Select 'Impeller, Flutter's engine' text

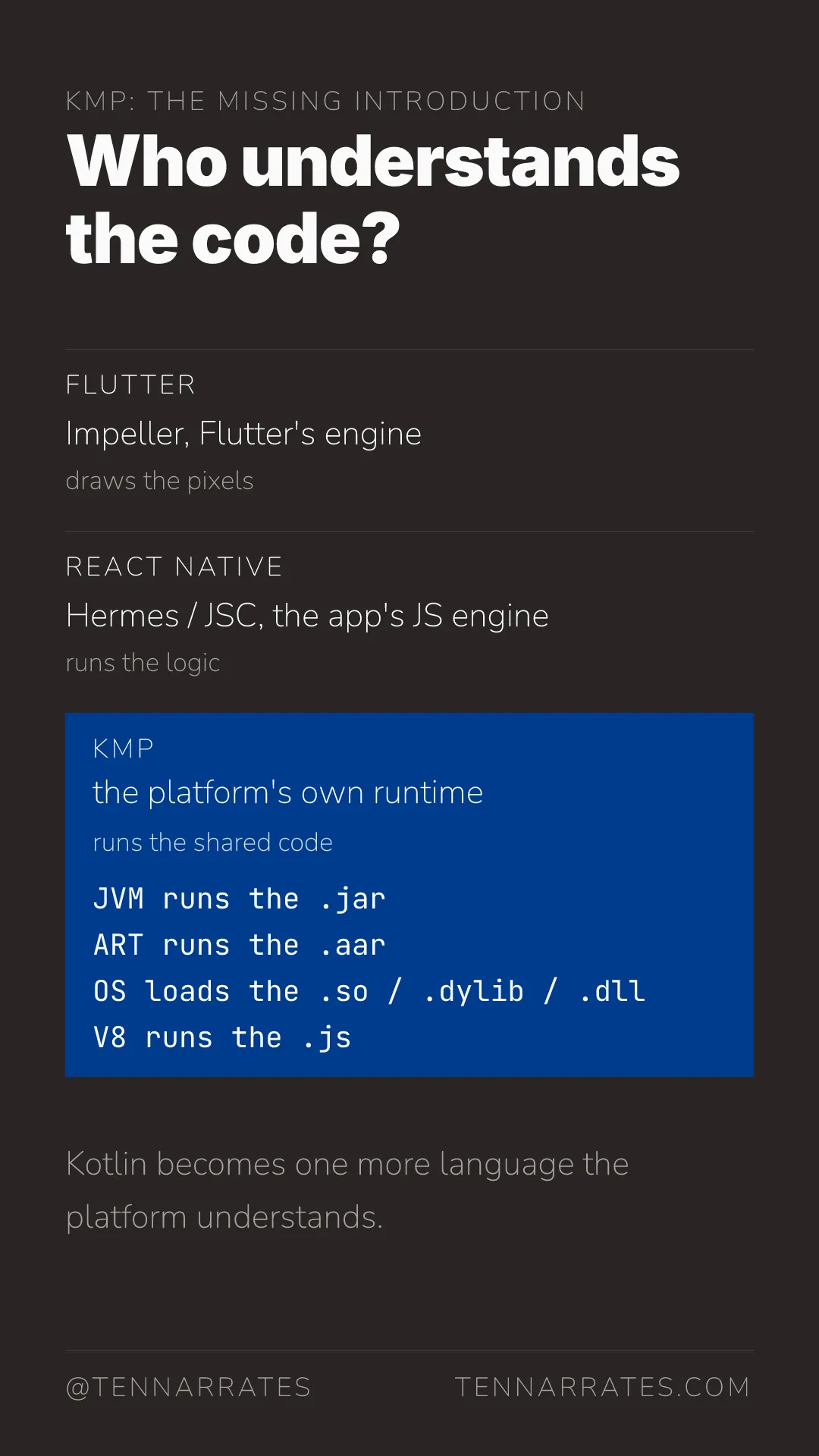point(243,434)
